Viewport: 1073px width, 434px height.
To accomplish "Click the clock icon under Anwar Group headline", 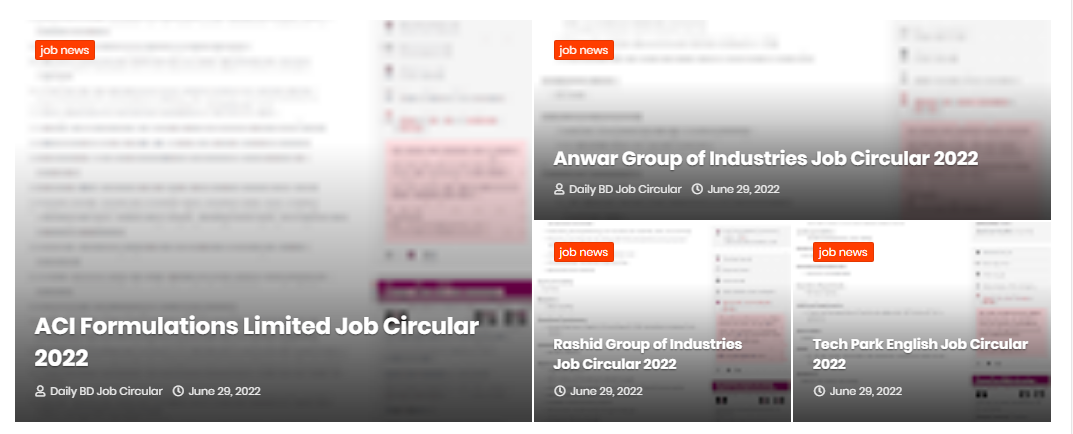I will click(x=697, y=189).
